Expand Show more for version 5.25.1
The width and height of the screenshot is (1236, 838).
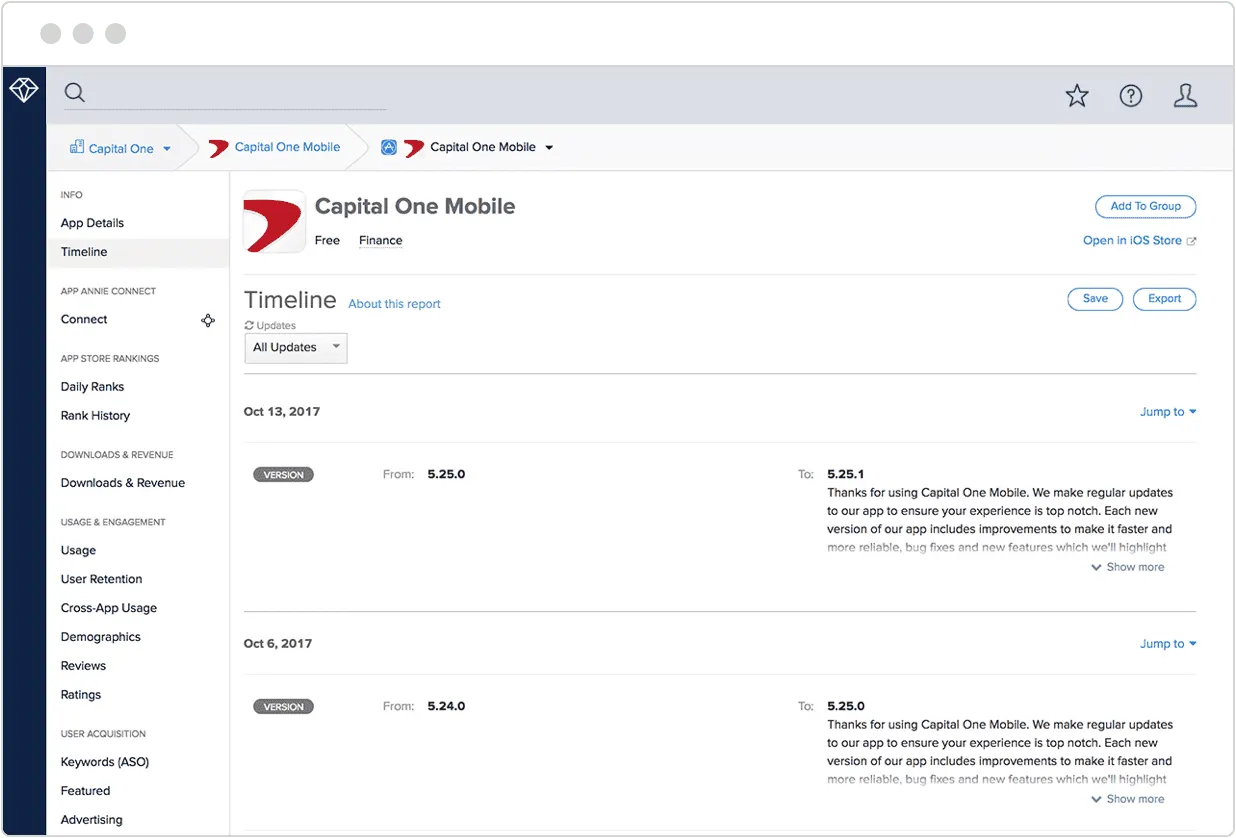1128,567
